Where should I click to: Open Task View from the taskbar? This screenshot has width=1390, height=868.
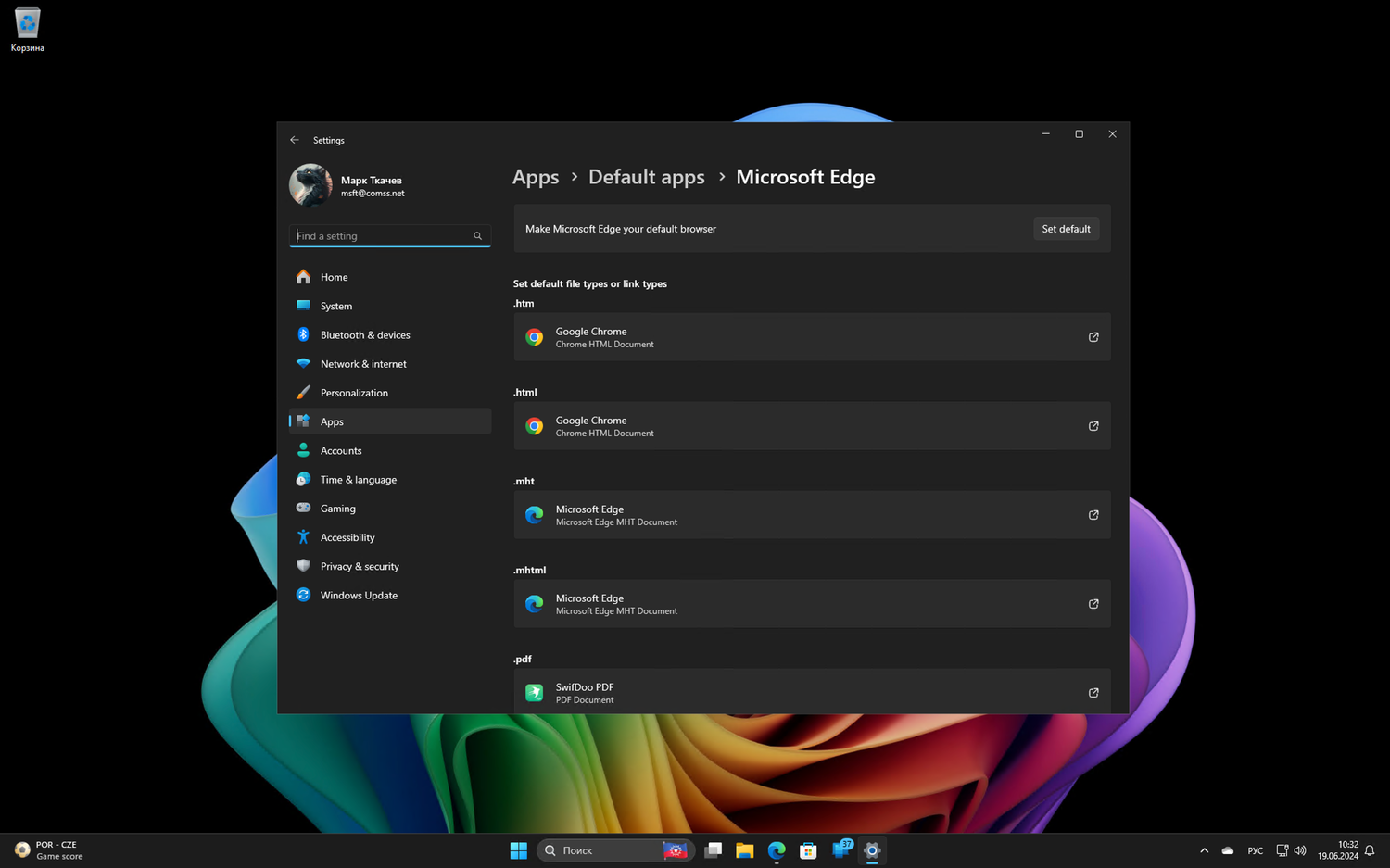[x=713, y=850]
